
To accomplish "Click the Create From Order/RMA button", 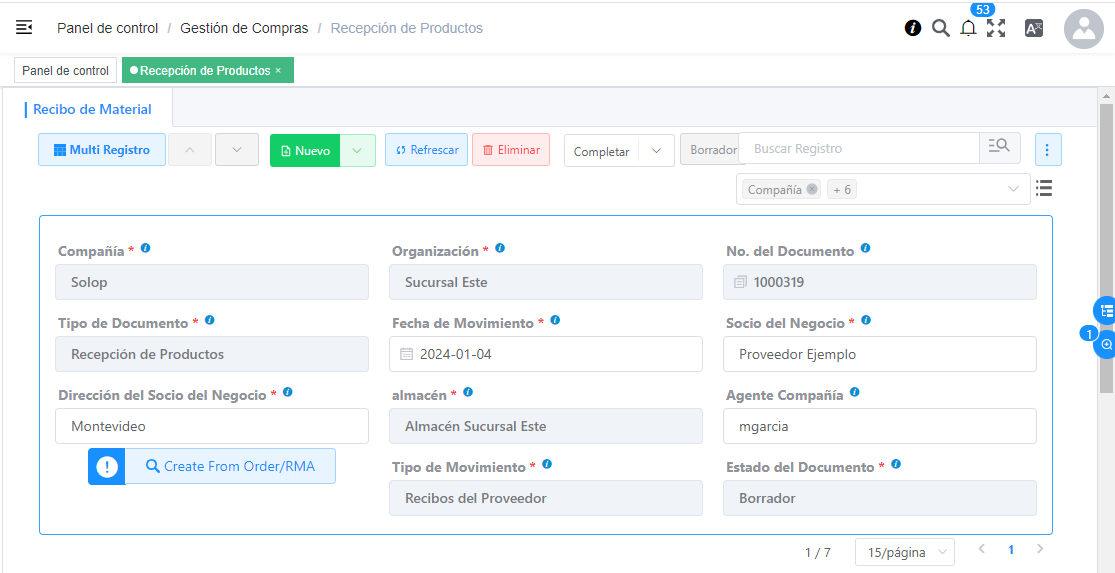I will [x=229, y=466].
